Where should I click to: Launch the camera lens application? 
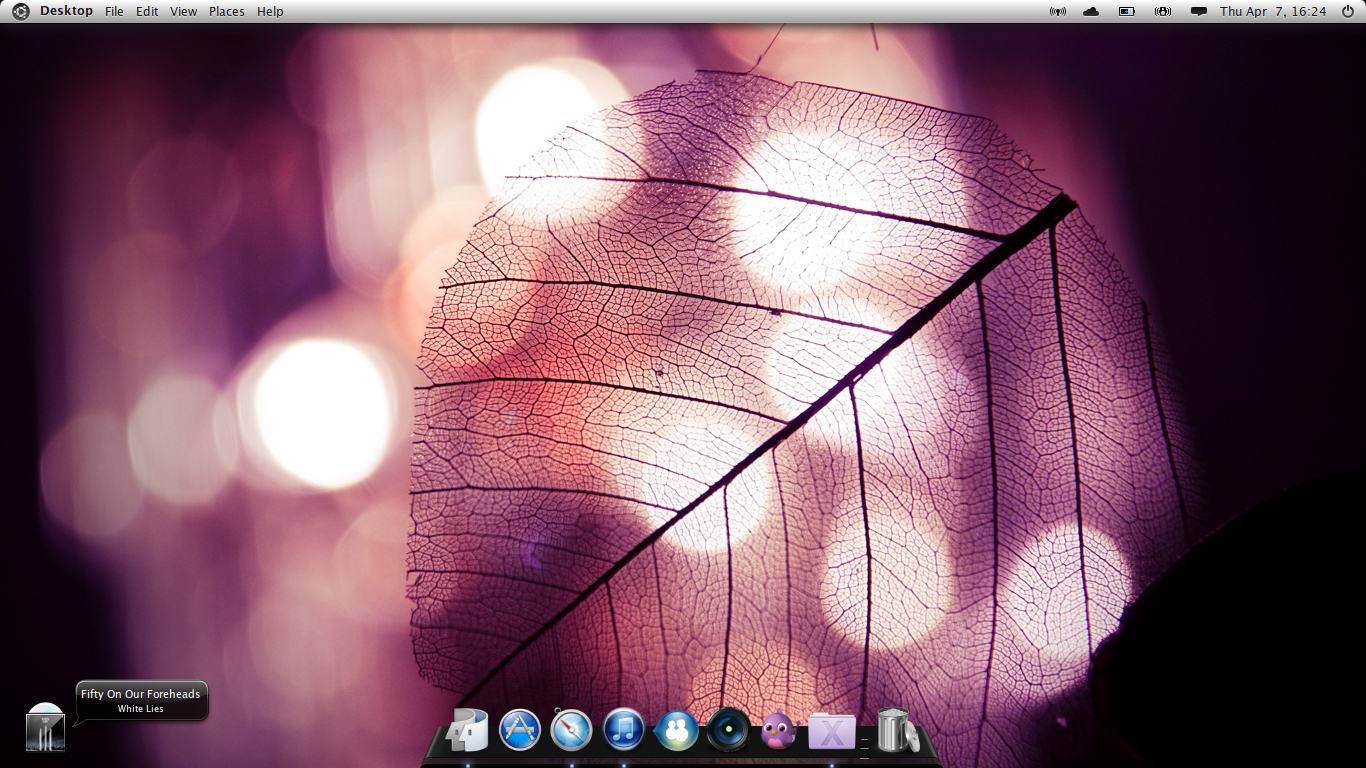[728, 730]
